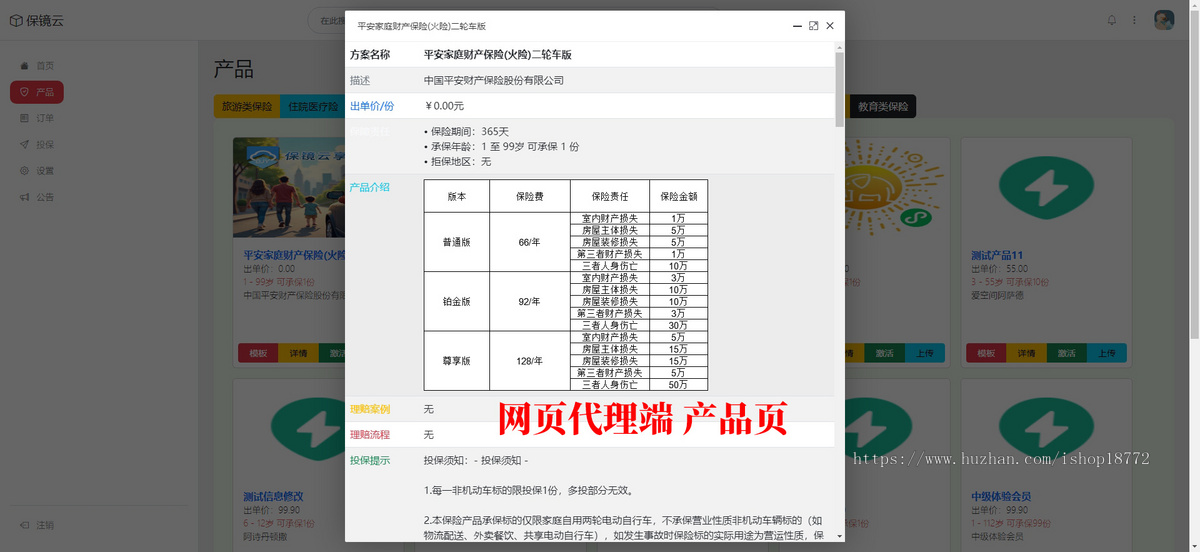Click 详情 button on 测试产品11 card

1026,353
